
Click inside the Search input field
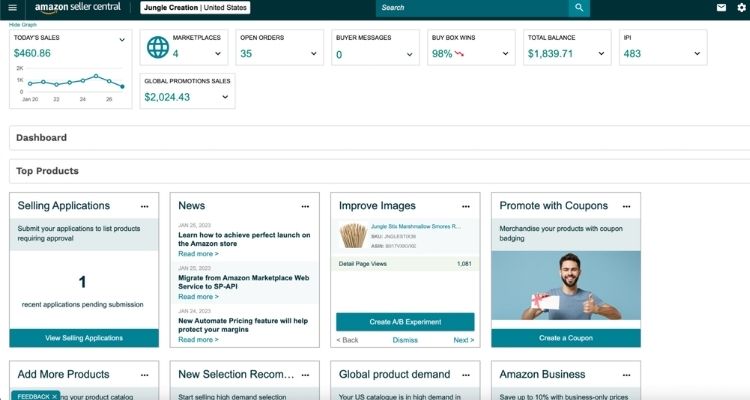[472, 8]
